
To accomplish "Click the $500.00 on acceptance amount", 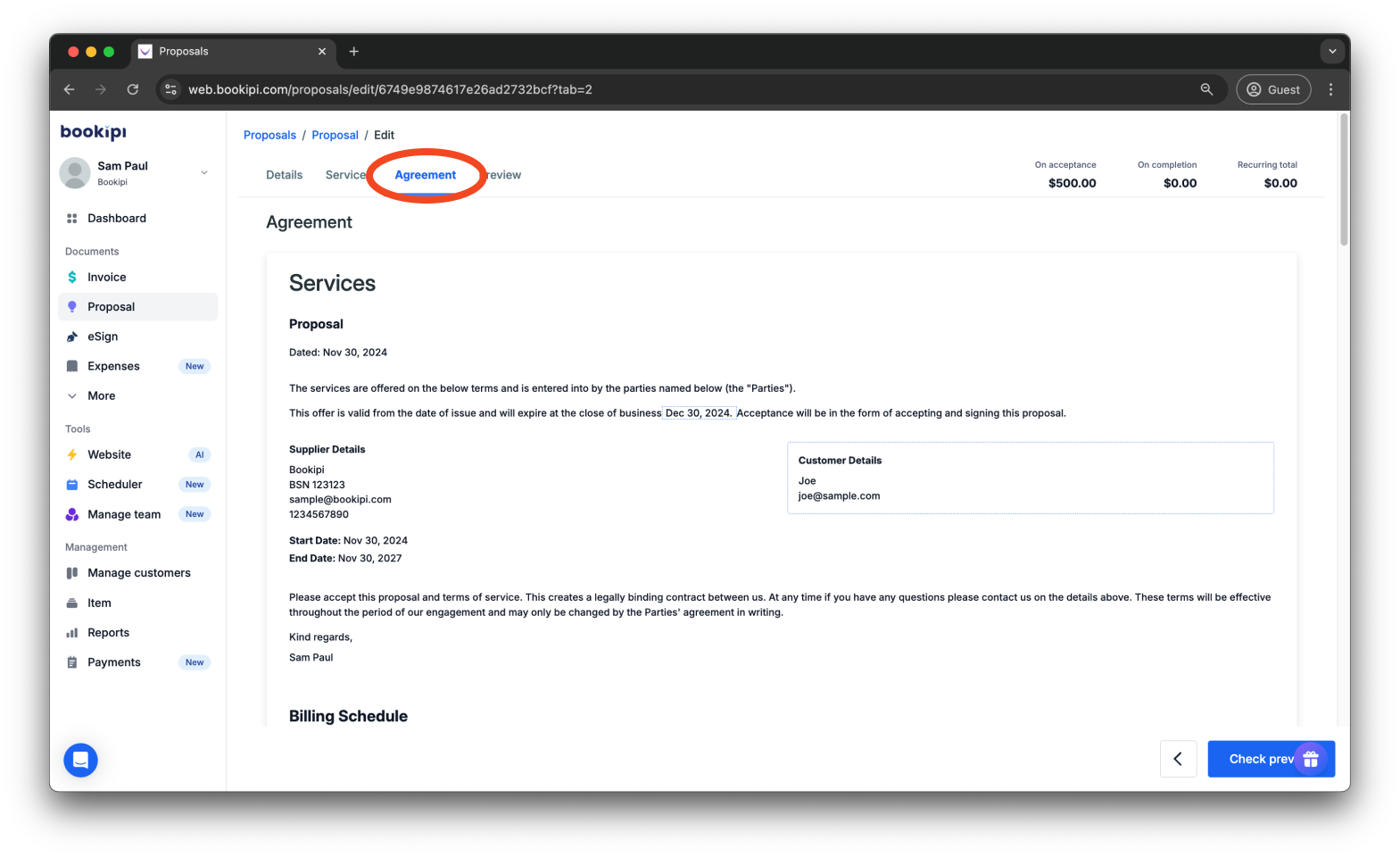I will point(1072,183).
